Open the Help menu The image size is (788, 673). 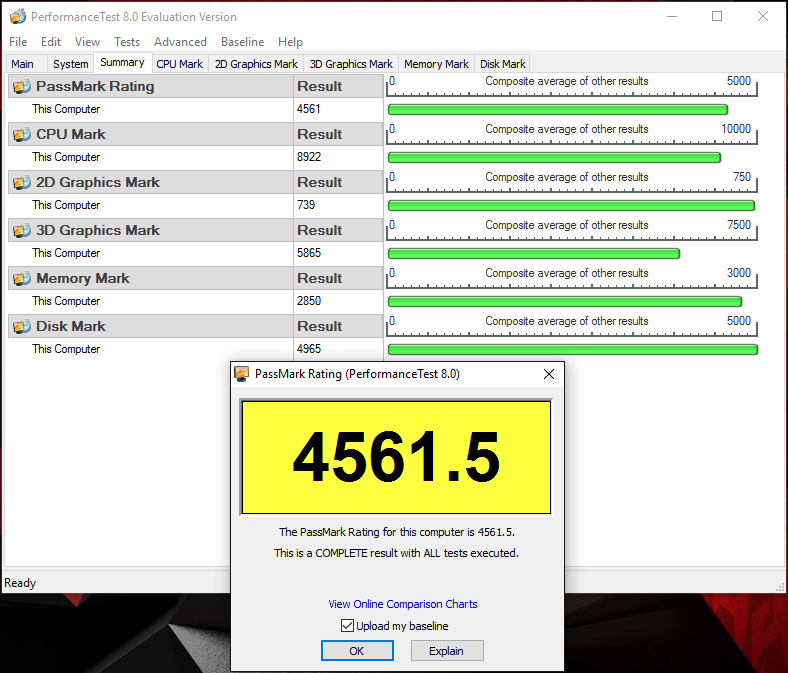290,42
